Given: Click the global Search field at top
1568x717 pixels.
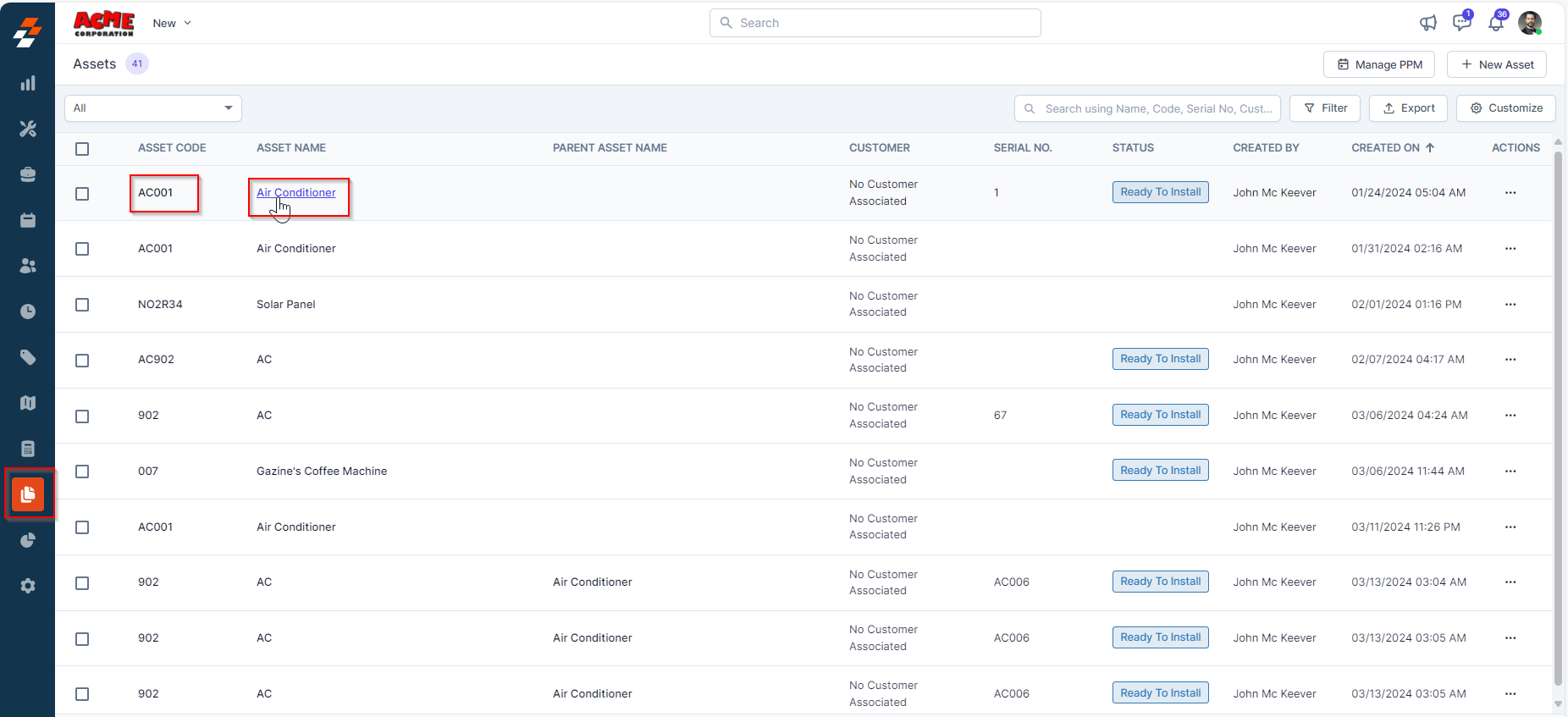Looking at the screenshot, I should (x=875, y=23).
